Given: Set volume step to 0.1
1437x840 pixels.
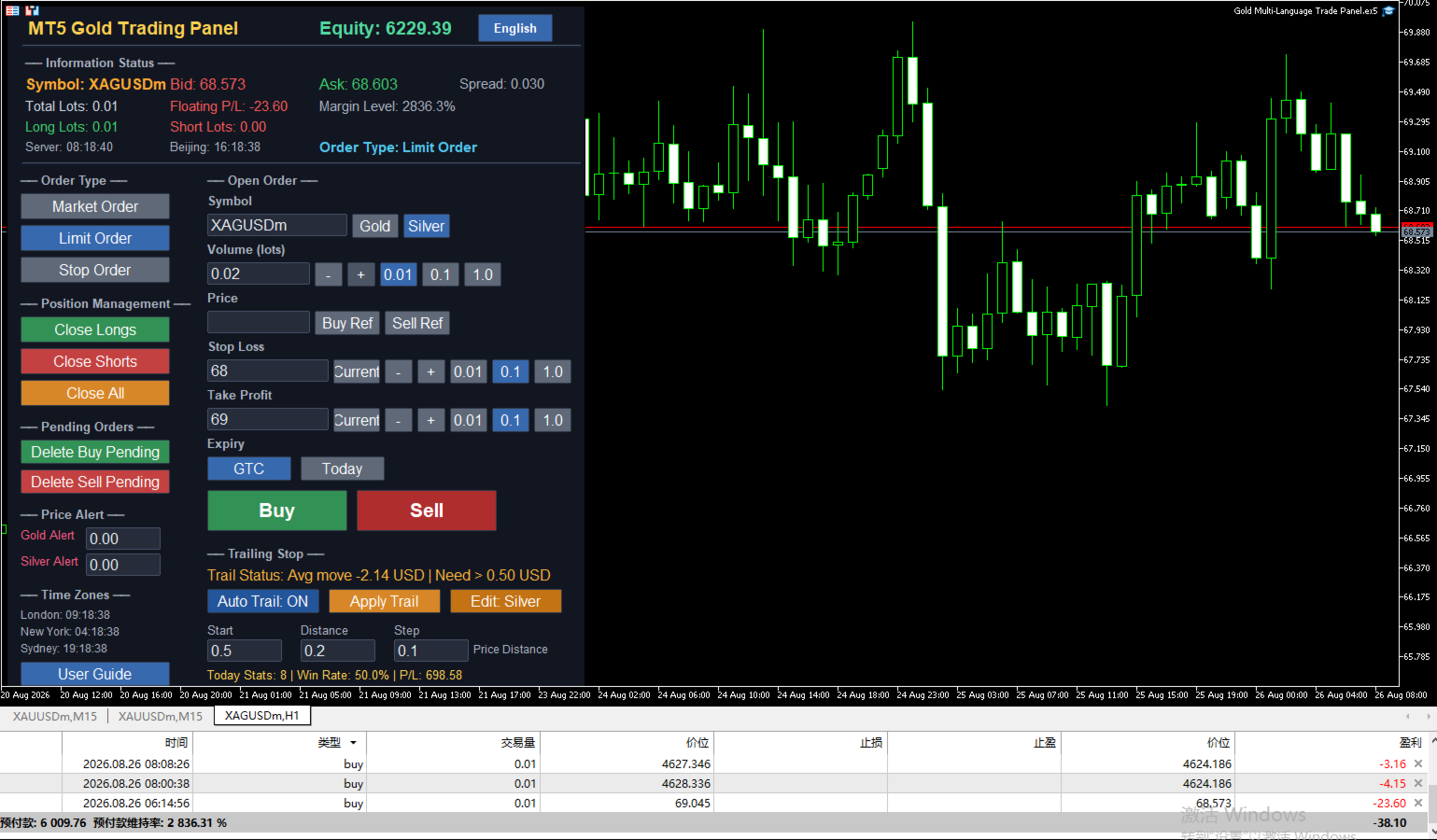Looking at the screenshot, I should (440, 274).
